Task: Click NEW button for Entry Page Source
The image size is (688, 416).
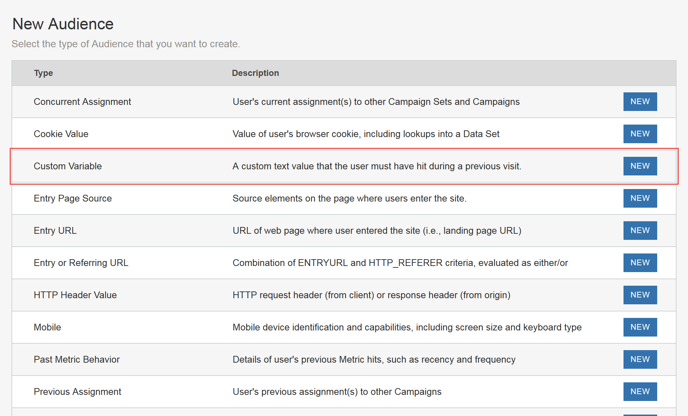Action: [640, 198]
